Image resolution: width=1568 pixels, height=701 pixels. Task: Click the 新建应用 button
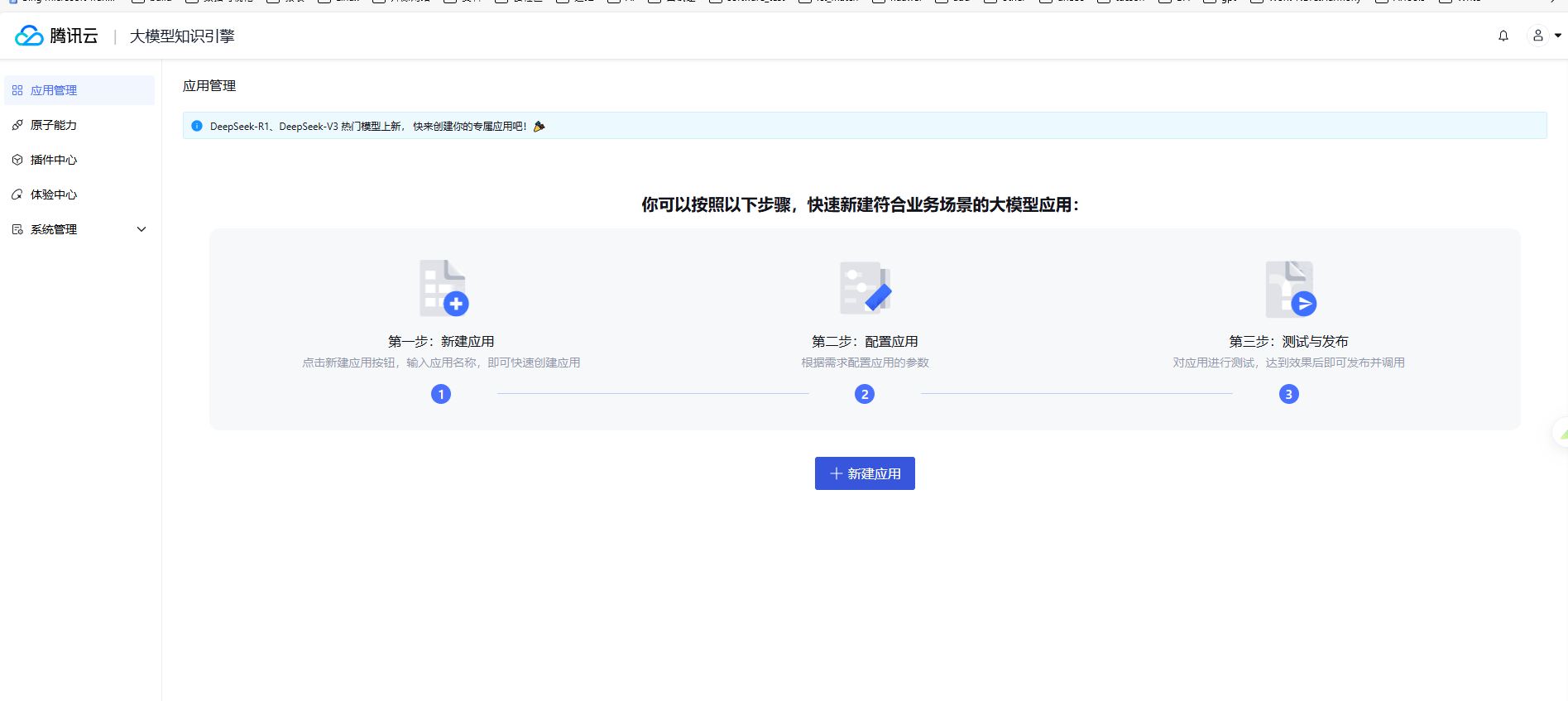[865, 473]
